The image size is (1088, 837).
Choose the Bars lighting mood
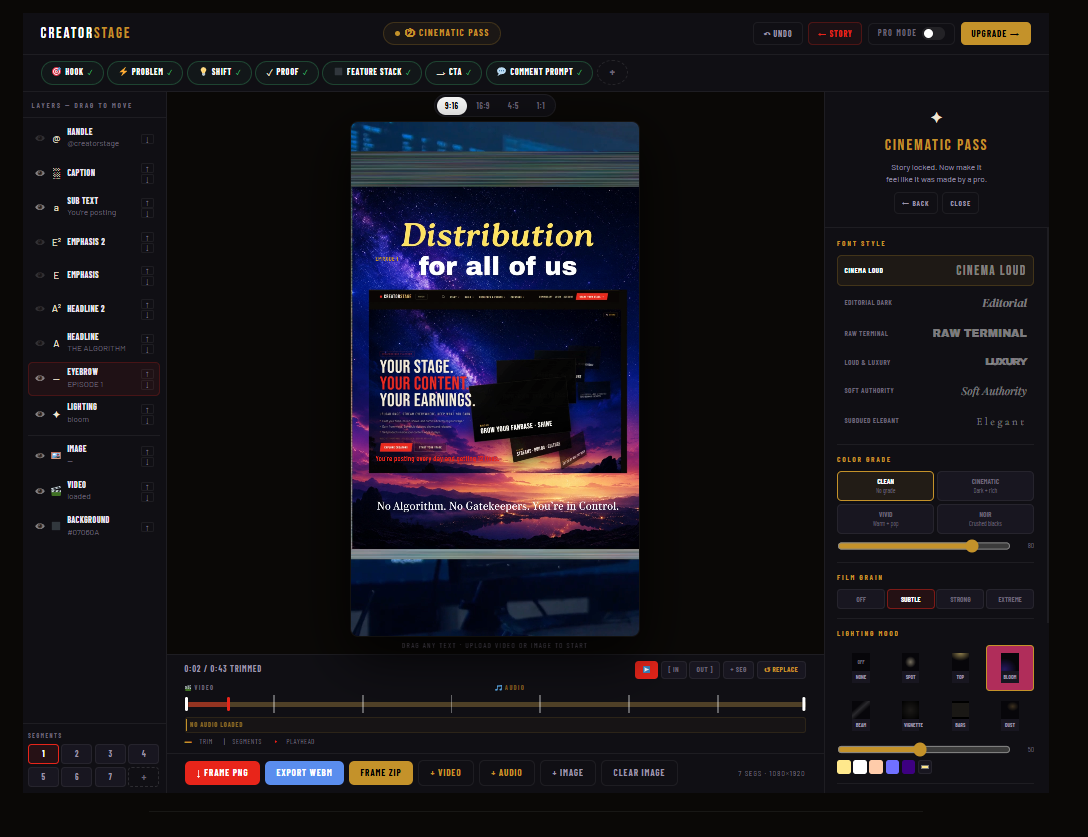coord(960,715)
